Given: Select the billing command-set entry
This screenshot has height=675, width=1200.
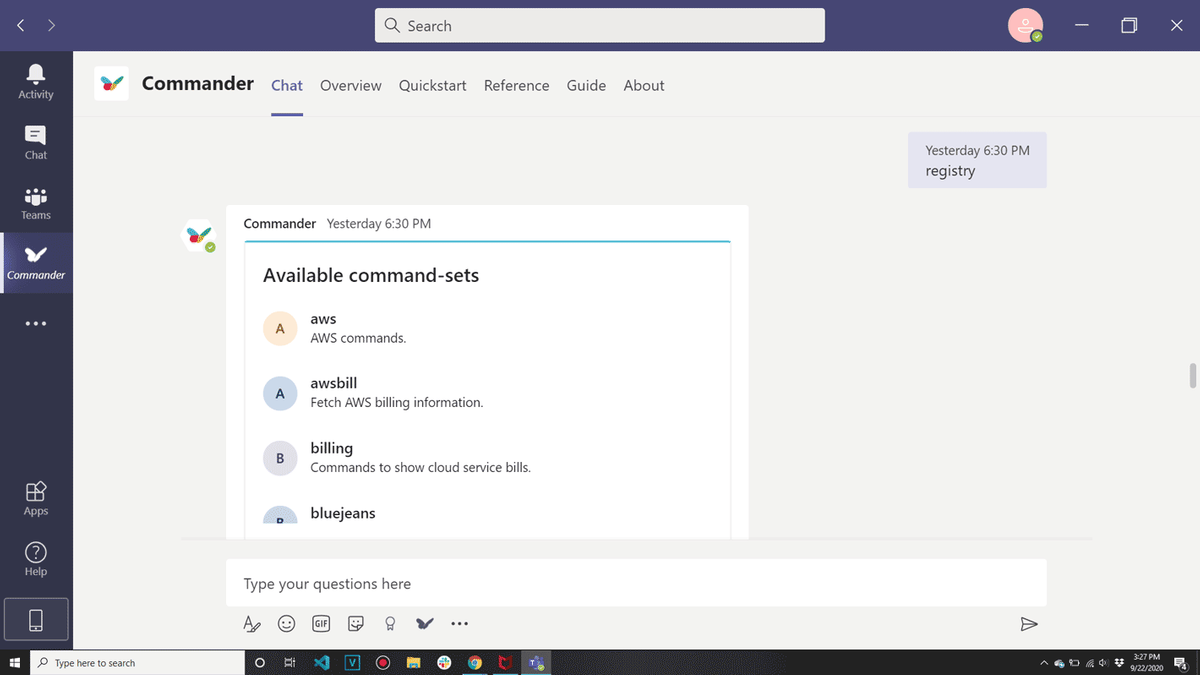Looking at the screenshot, I should 332,449.
